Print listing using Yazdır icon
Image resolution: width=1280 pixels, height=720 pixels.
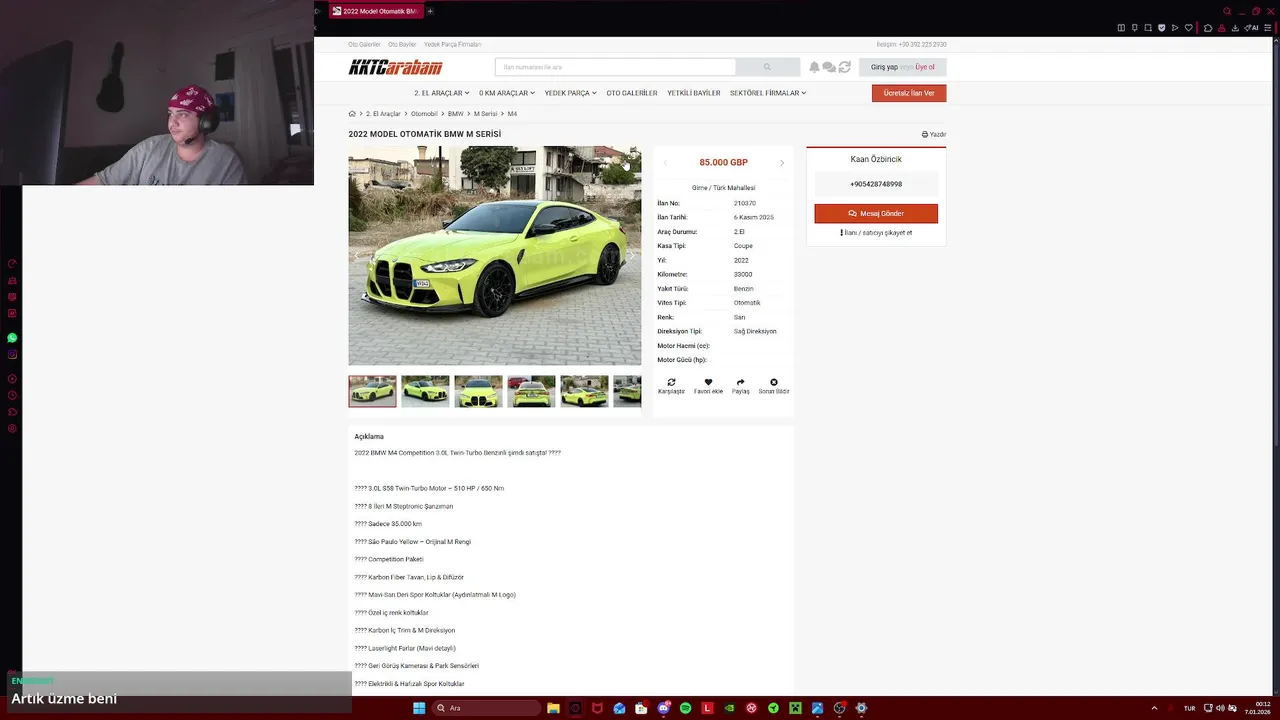[934, 134]
